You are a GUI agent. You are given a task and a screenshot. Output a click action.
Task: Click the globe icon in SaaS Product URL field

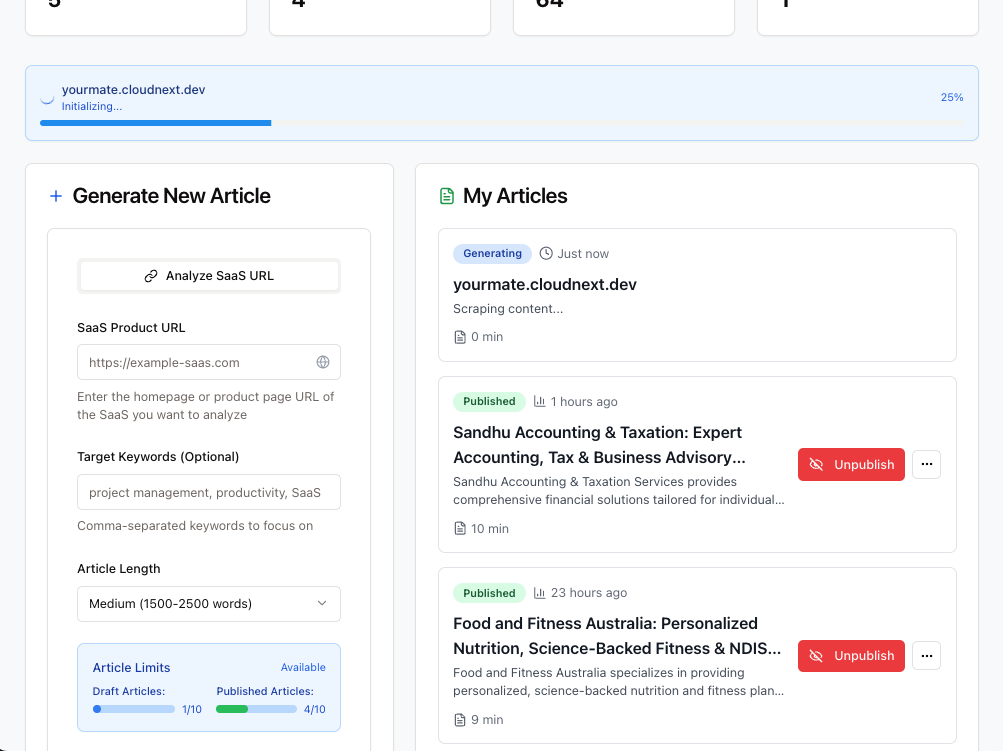coord(323,362)
